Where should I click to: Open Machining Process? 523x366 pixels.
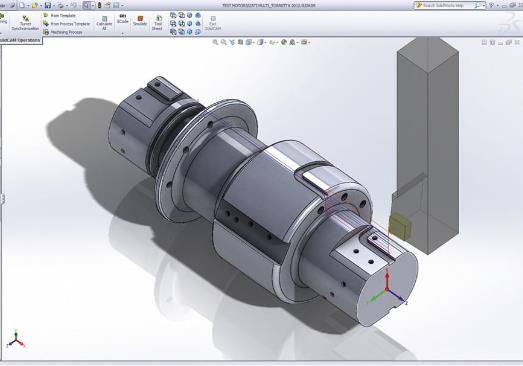63,32
